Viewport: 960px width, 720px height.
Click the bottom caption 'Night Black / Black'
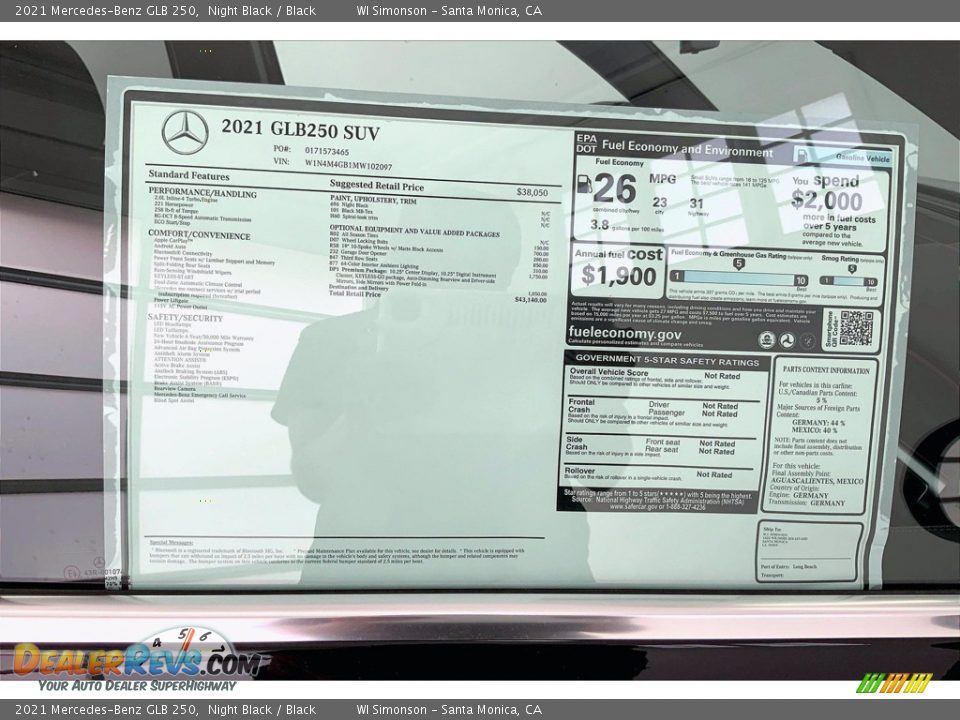[x=262, y=710]
